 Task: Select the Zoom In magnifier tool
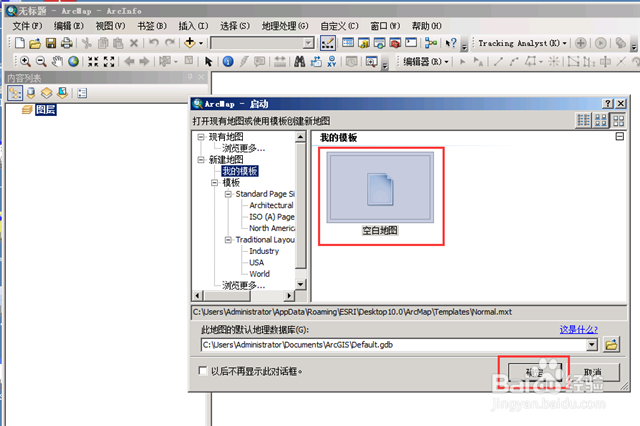point(25,62)
